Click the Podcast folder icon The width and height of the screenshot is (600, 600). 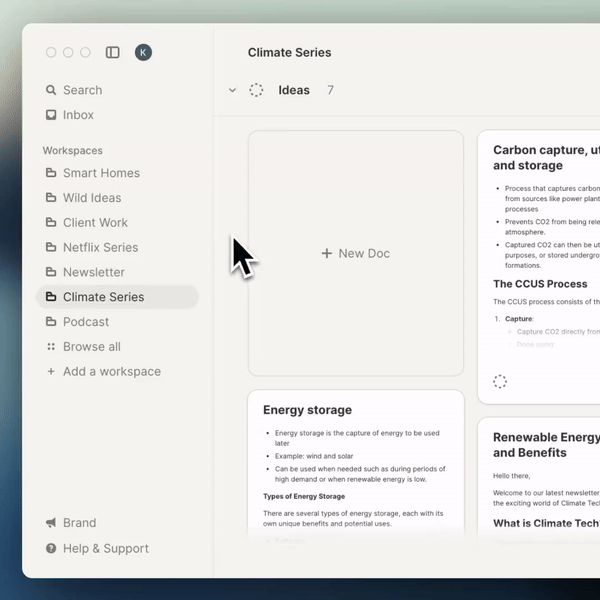click(x=51, y=321)
